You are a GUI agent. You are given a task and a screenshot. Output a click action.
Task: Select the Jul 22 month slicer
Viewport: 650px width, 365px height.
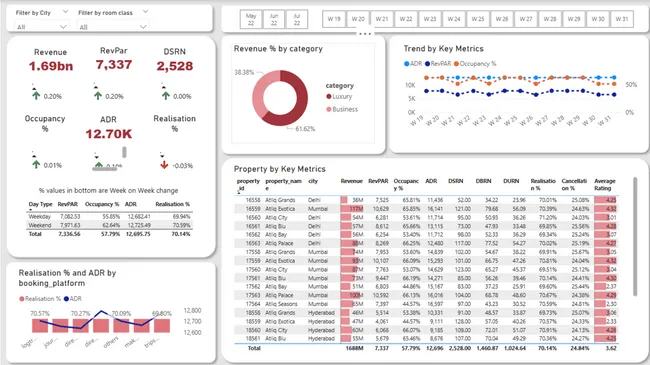point(297,19)
